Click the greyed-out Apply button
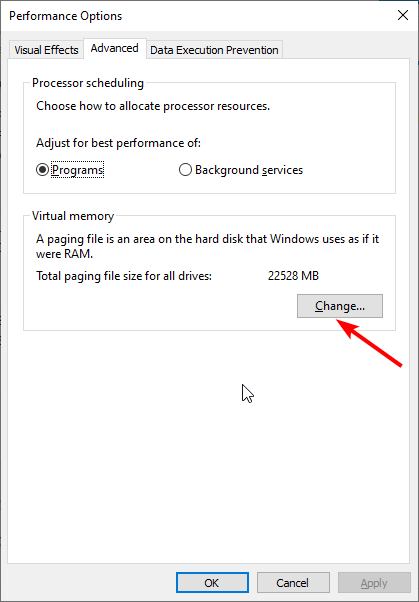The image size is (419, 602). coord(374,583)
